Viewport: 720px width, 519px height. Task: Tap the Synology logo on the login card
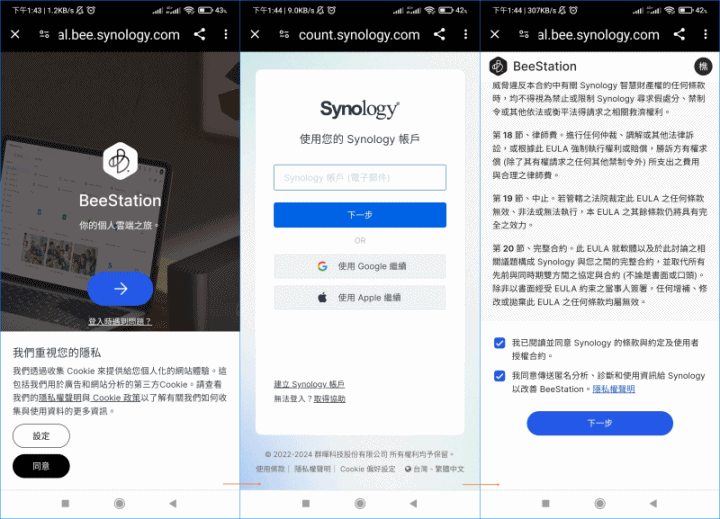click(360, 109)
